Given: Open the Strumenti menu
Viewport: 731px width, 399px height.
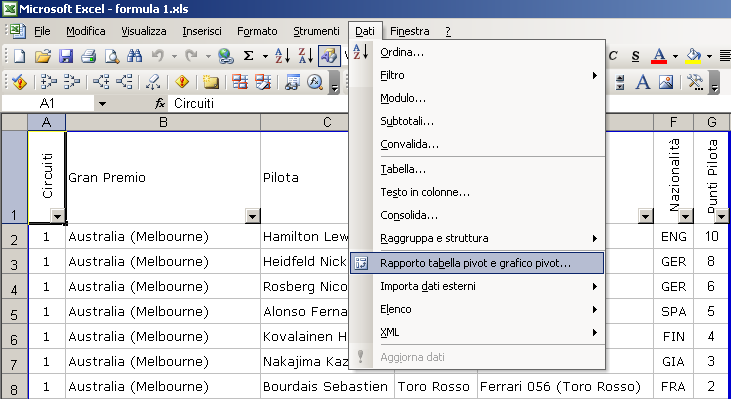Looking at the screenshot, I should point(316,31).
